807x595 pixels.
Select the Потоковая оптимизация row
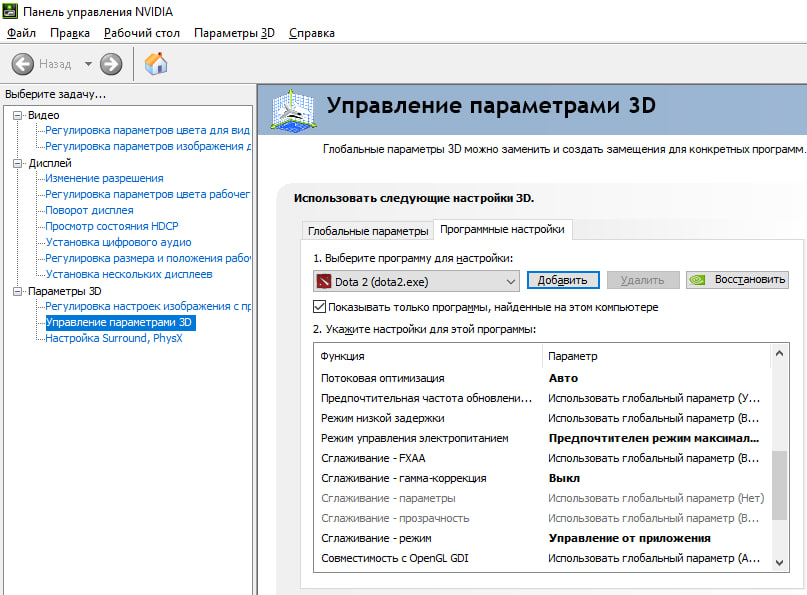pyautogui.click(x=542, y=378)
